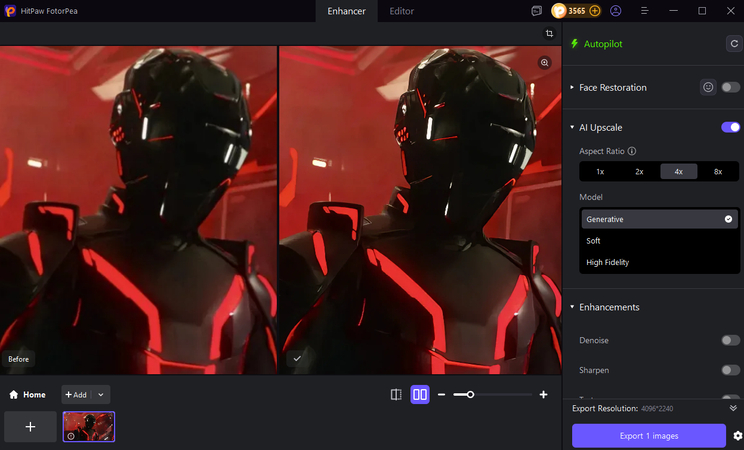Click the Autopilot lightning button
The image size is (744, 450).
point(596,44)
